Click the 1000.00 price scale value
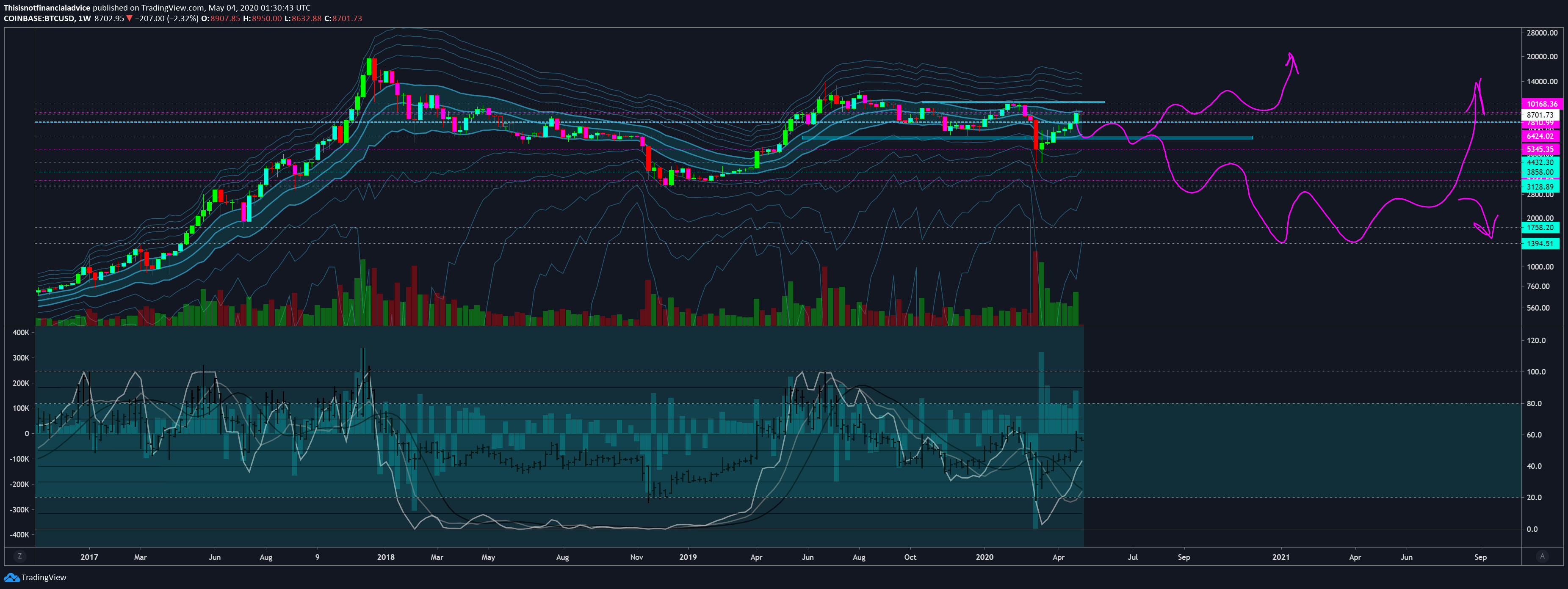Viewport: 1568px width, 589px height. pos(1540,267)
